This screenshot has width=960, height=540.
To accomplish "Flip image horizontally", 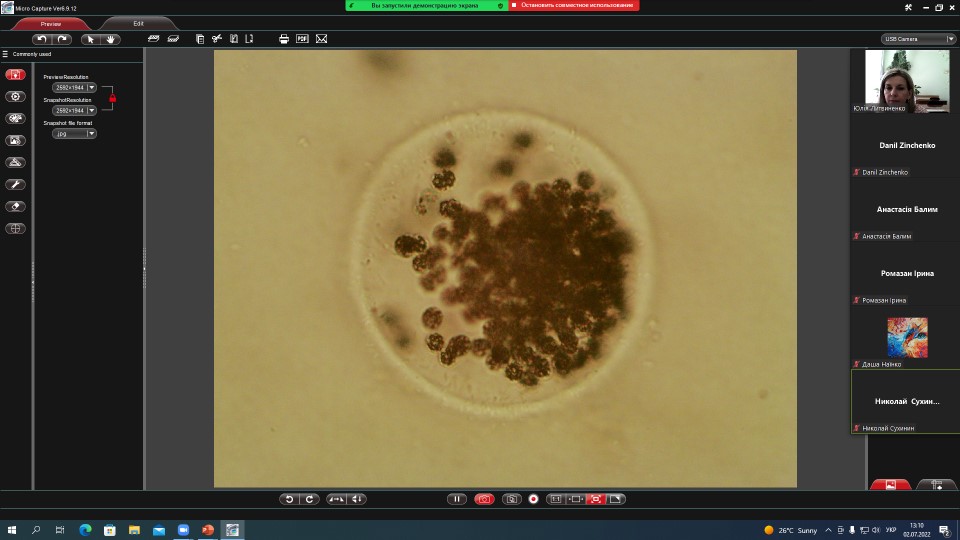I will 336,499.
